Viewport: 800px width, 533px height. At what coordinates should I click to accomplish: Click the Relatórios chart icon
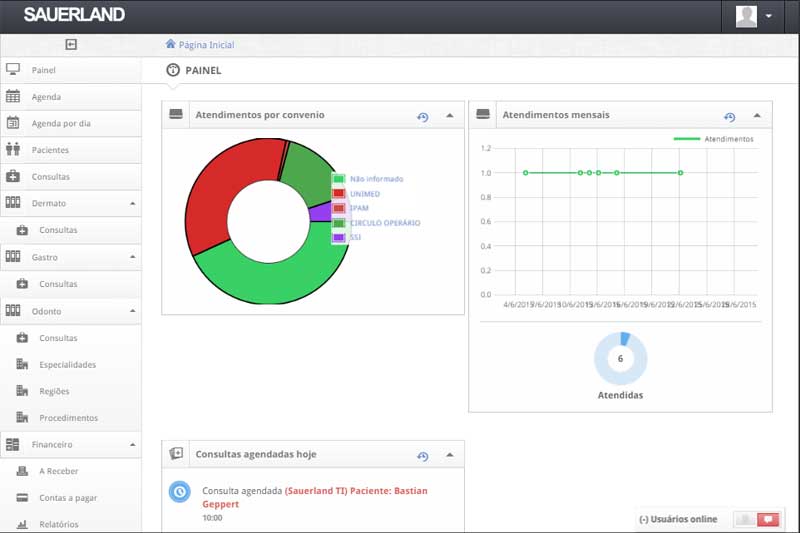(x=22, y=524)
